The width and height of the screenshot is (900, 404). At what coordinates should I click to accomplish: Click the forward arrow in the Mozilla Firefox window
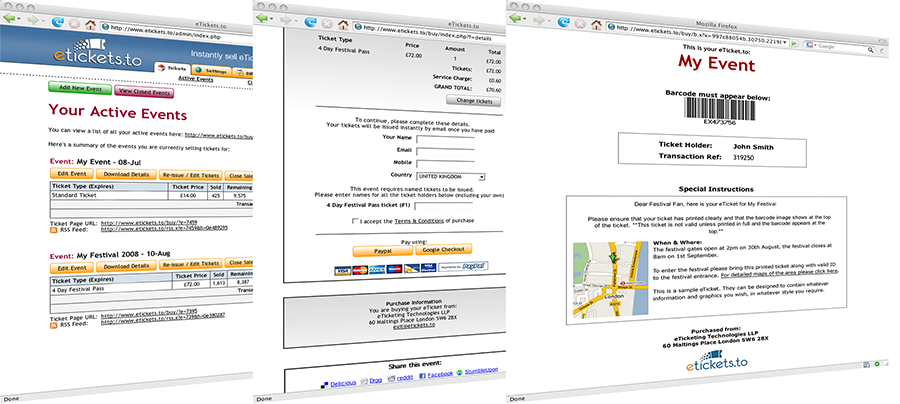tap(538, 21)
